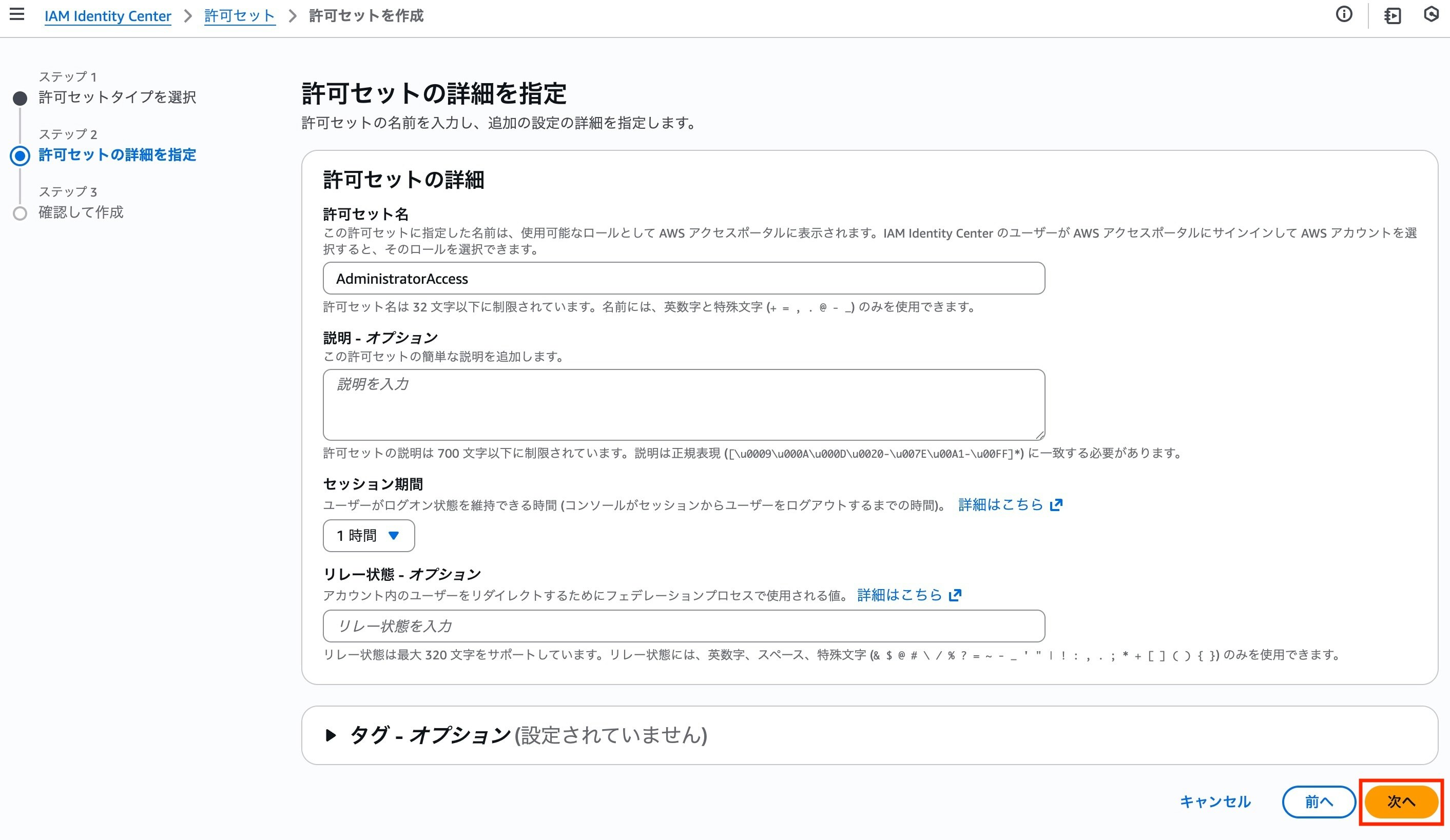Navigate to 許可セット breadcrumb link
This screenshot has width=1450, height=840.
[x=239, y=16]
